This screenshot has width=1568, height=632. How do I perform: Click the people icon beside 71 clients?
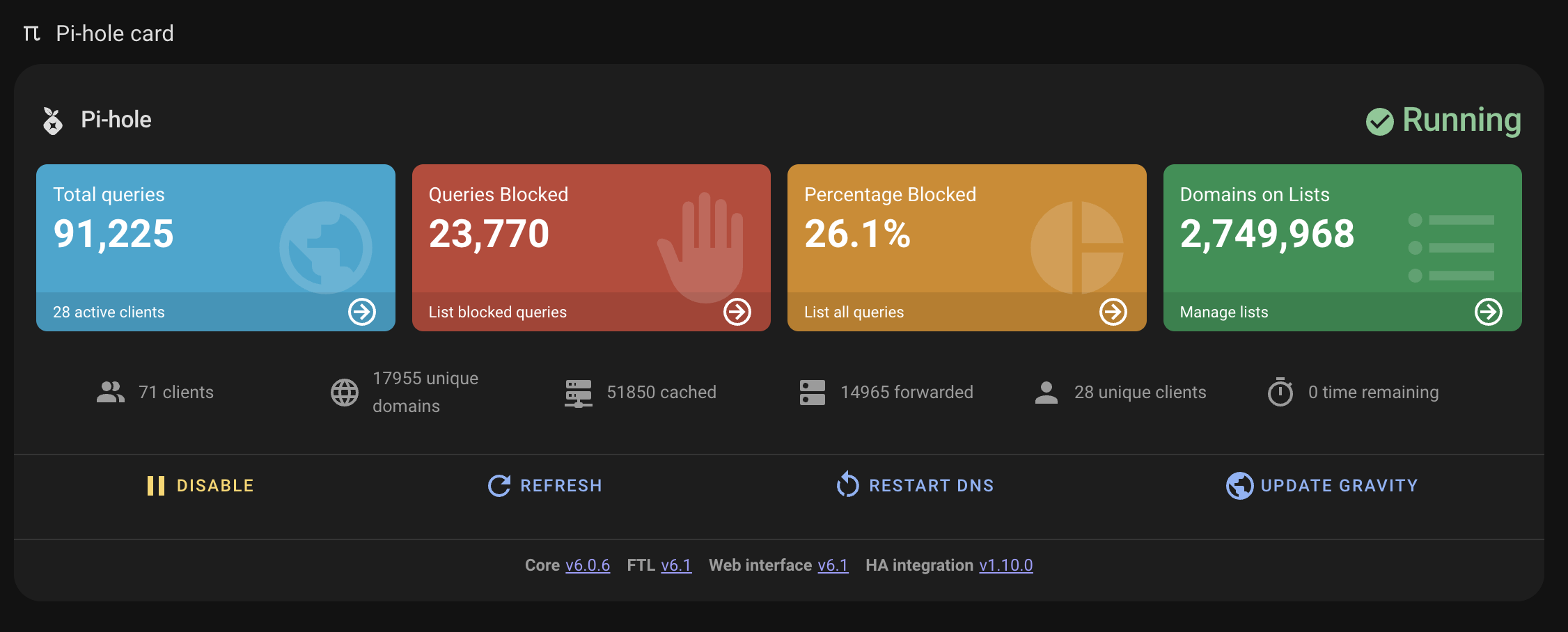[x=111, y=393]
